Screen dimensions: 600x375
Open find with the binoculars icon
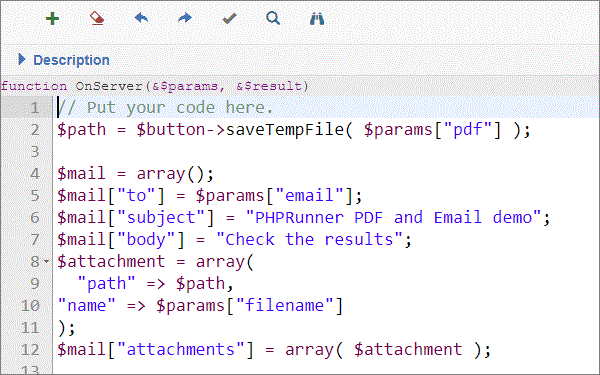(317, 18)
